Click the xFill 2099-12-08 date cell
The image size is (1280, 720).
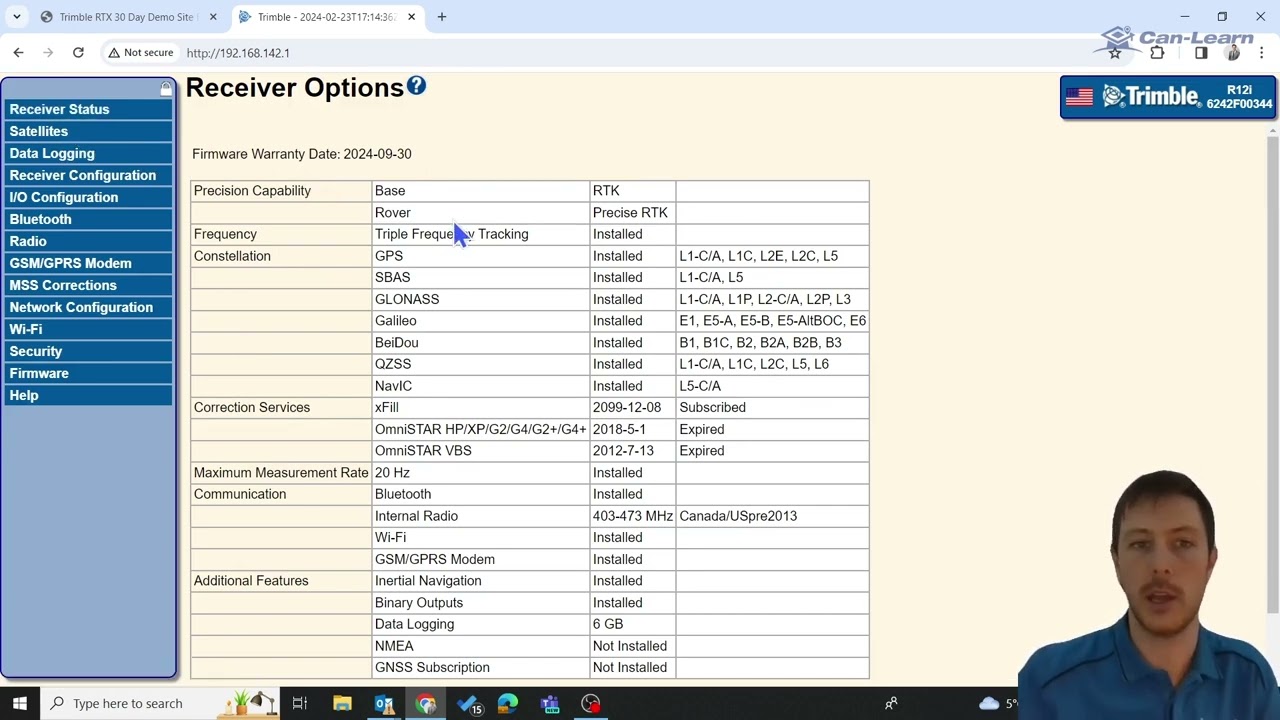coord(632,408)
